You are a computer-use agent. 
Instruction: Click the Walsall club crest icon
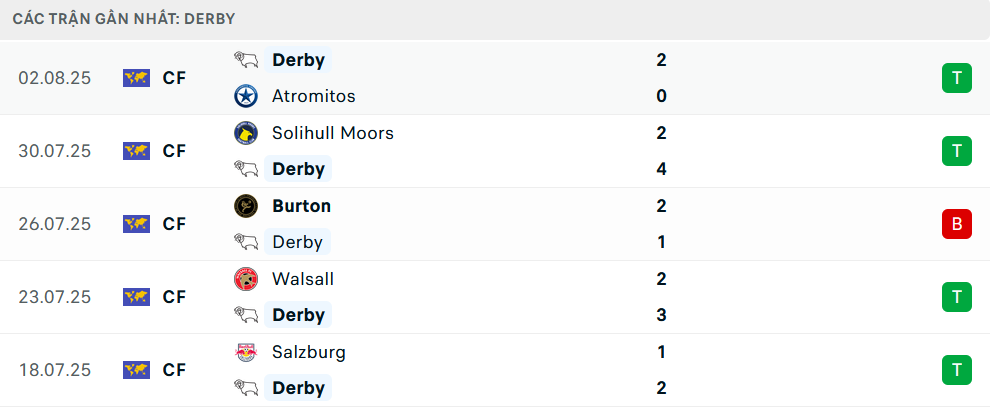tap(246, 279)
